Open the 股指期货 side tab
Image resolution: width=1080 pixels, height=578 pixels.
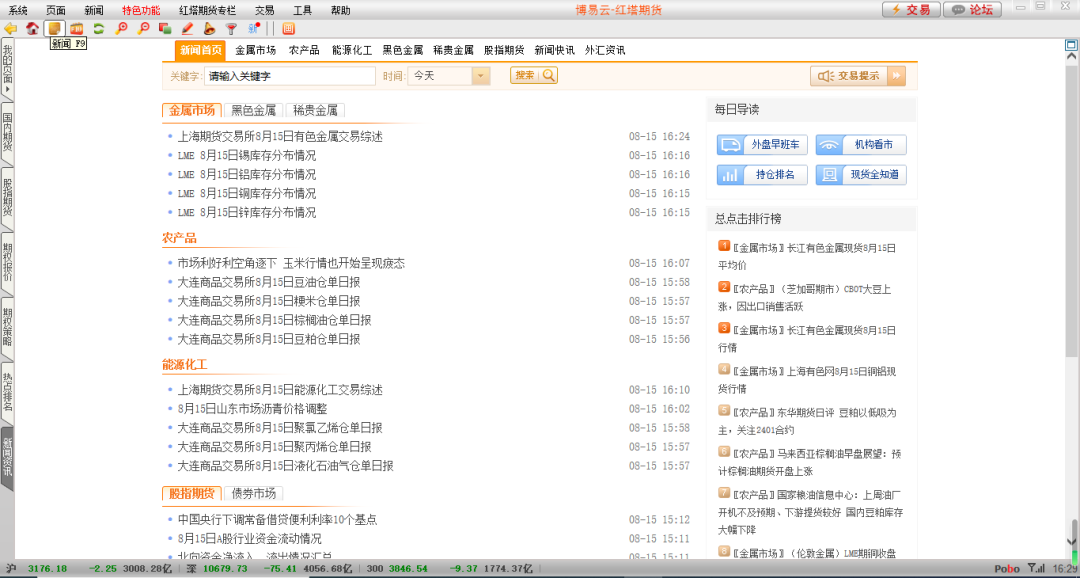tap(8, 198)
